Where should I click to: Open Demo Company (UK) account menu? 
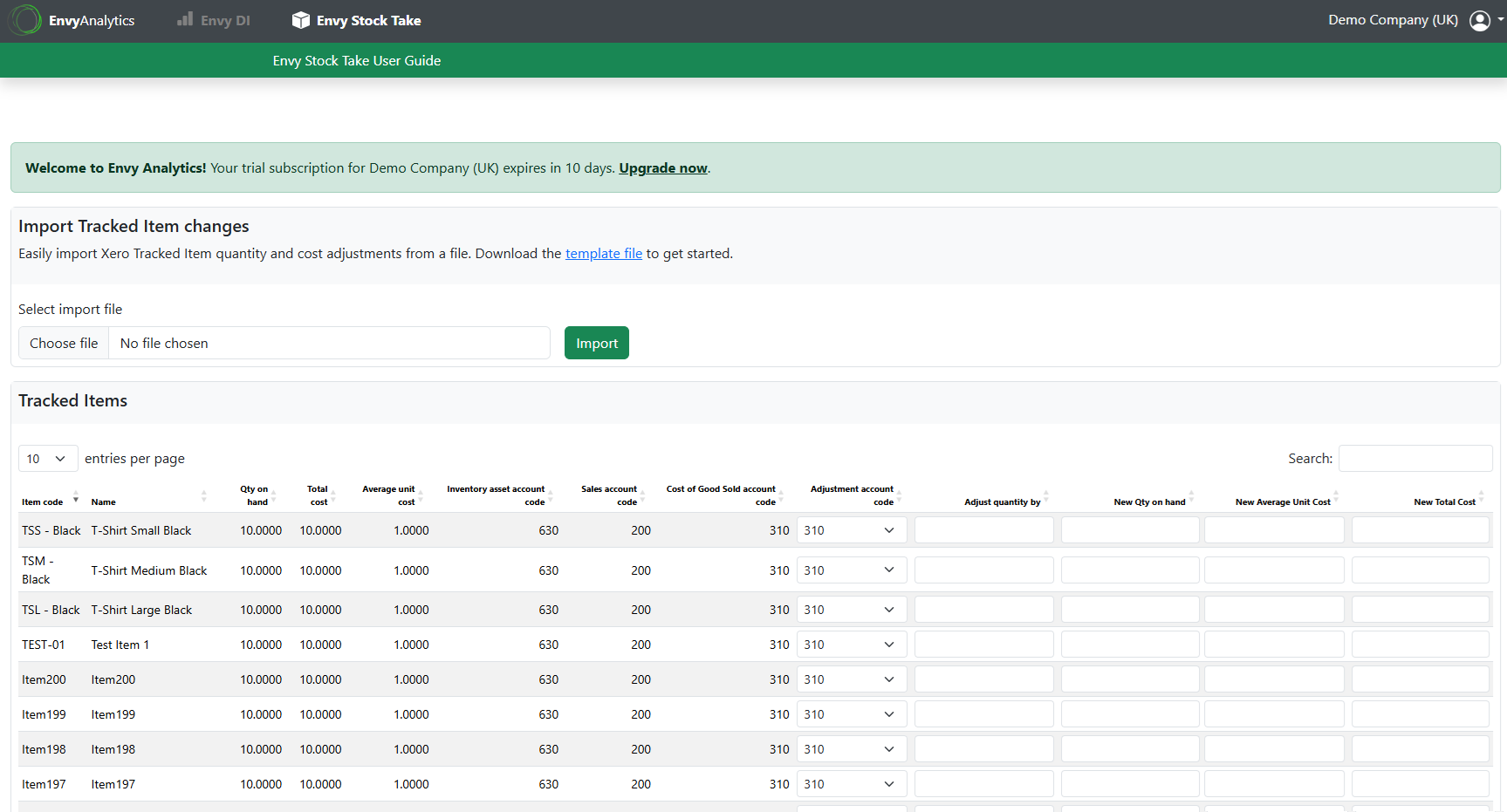(x=1393, y=20)
